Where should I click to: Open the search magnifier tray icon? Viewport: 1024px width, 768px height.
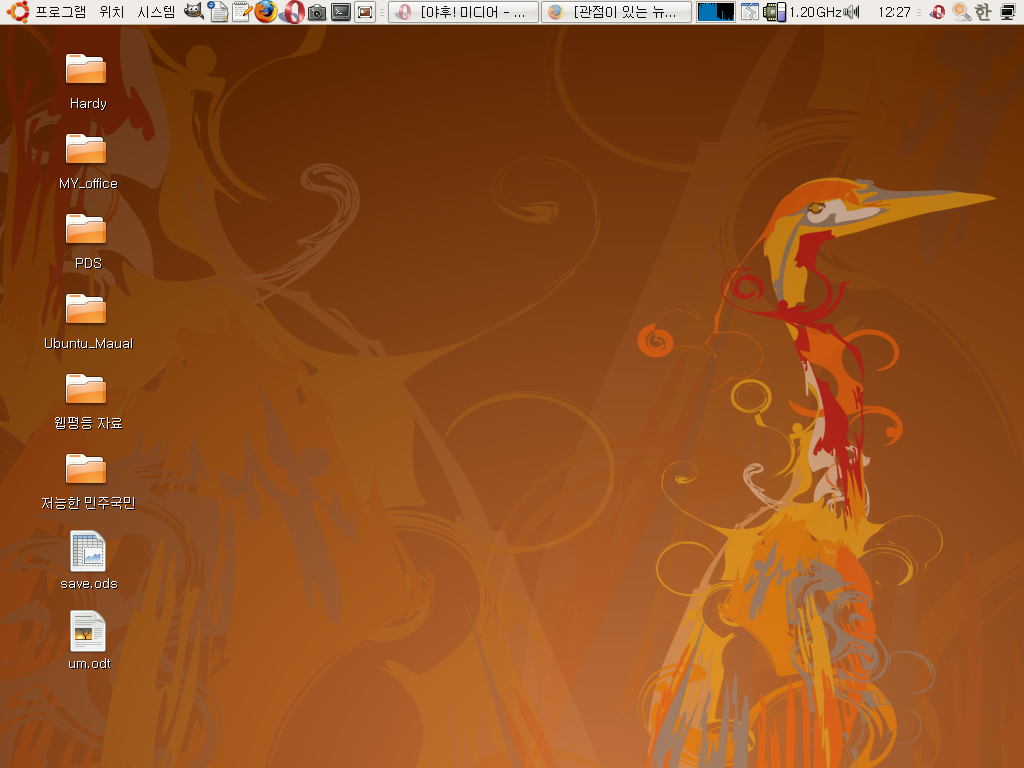point(961,12)
